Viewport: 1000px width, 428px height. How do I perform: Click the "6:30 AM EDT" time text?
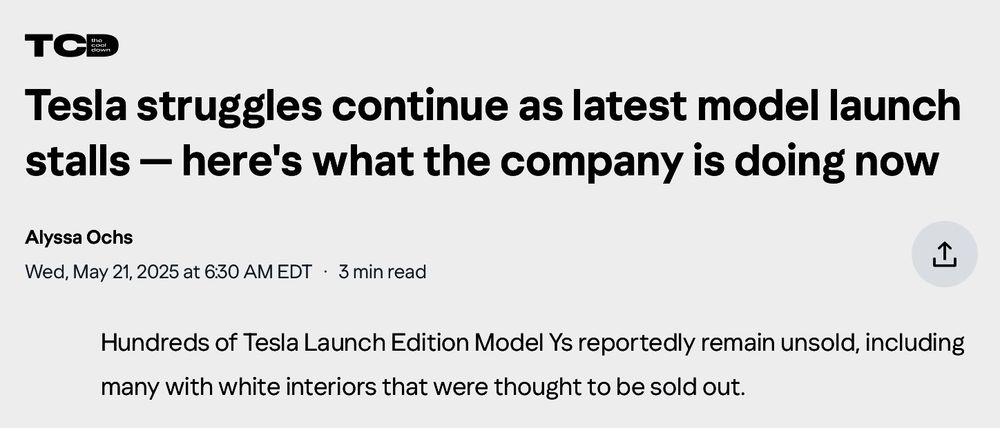pyautogui.click(x=258, y=272)
